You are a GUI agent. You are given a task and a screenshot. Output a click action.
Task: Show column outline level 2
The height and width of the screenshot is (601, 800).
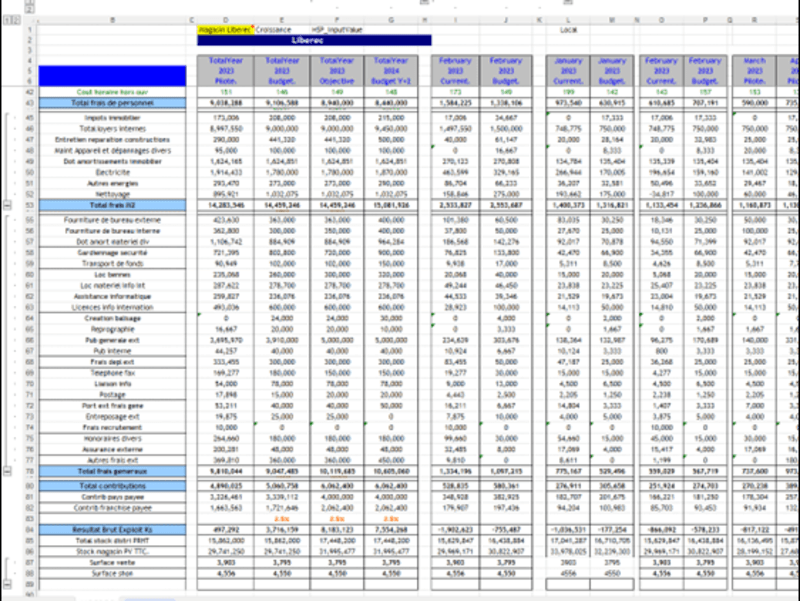click(x=30, y=9)
